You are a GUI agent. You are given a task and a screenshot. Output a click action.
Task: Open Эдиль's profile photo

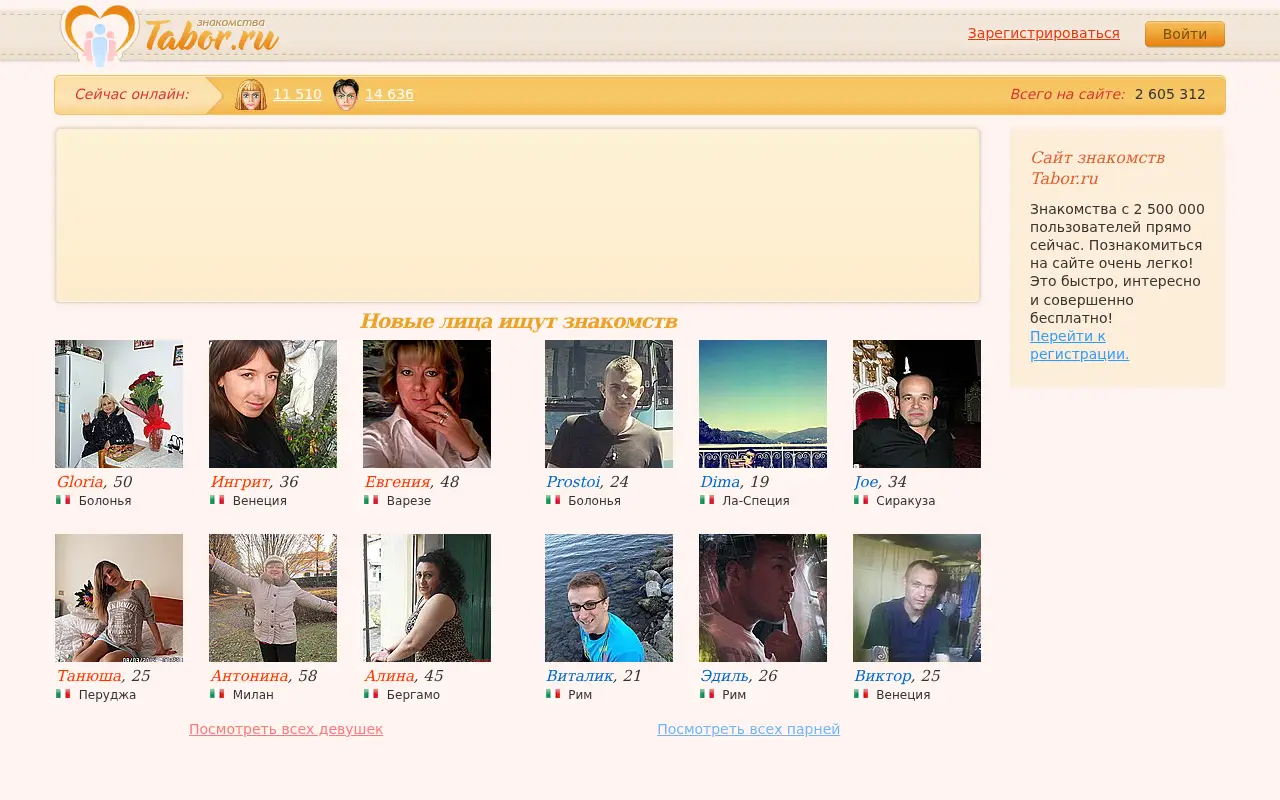(x=763, y=598)
